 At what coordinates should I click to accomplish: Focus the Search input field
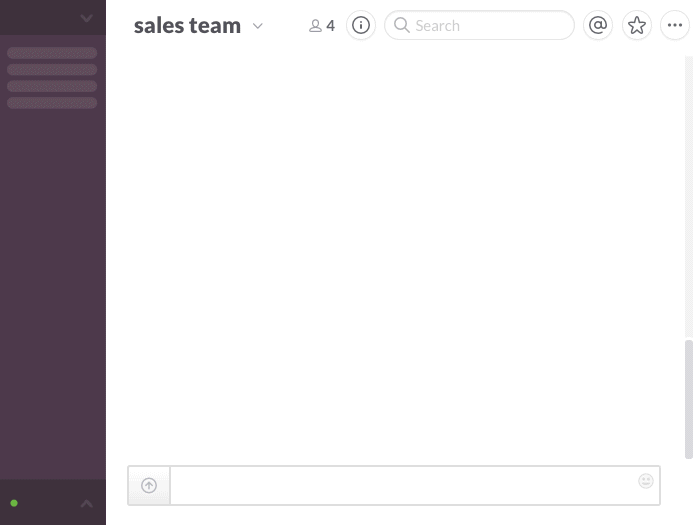coord(490,26)
